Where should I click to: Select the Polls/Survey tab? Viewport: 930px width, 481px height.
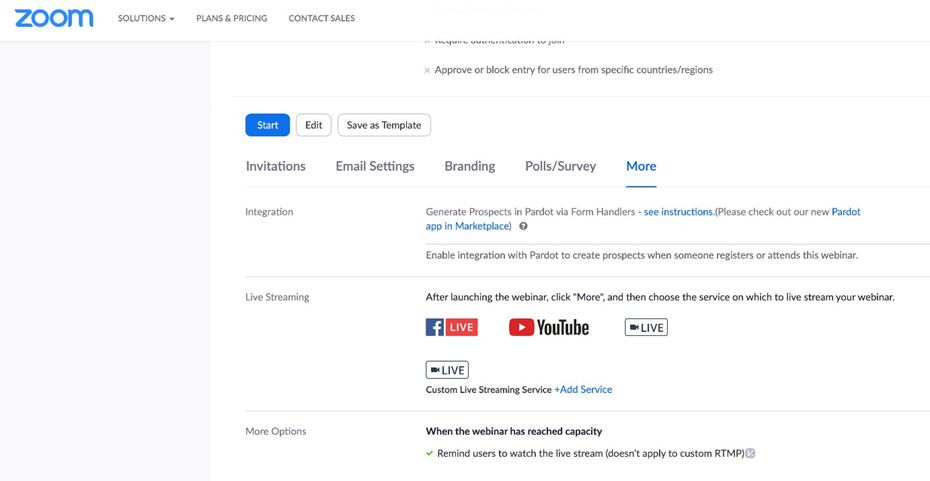560,166
